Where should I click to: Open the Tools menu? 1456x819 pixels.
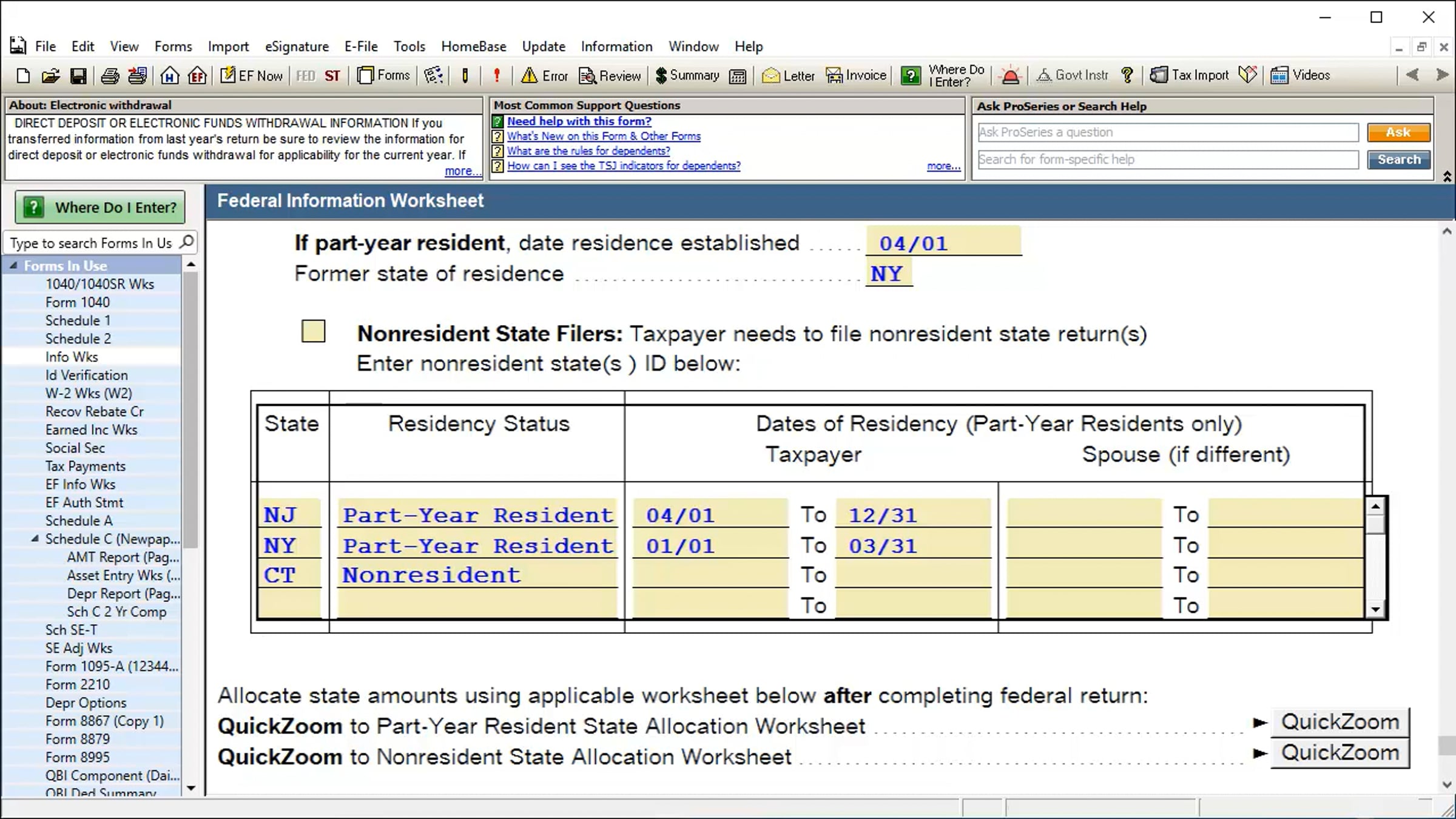[x=409, y=46]
